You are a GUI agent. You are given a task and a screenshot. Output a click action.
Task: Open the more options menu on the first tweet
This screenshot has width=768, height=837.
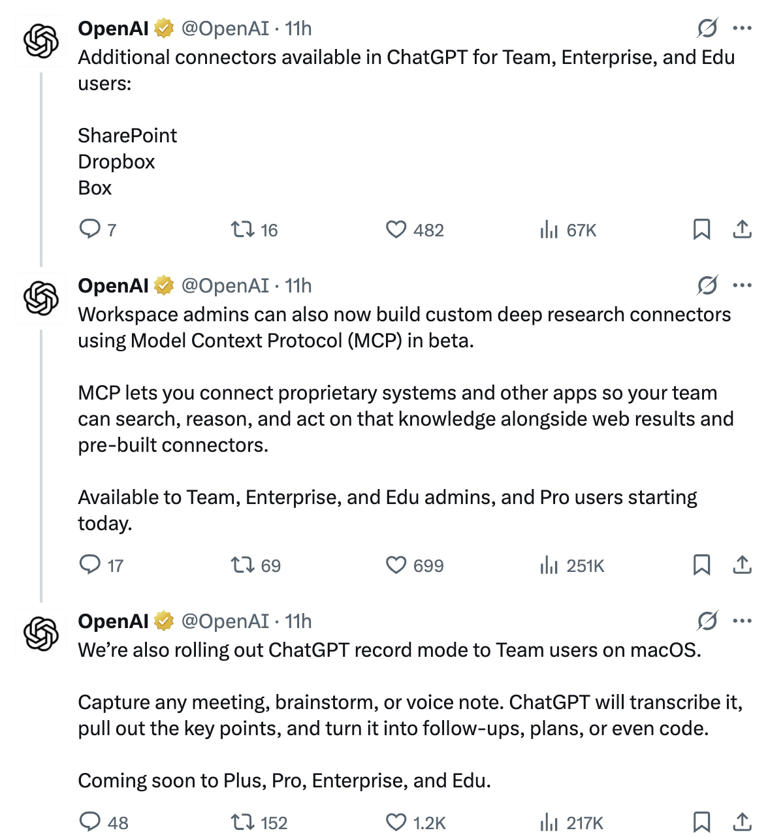click(x=743, y=27)
